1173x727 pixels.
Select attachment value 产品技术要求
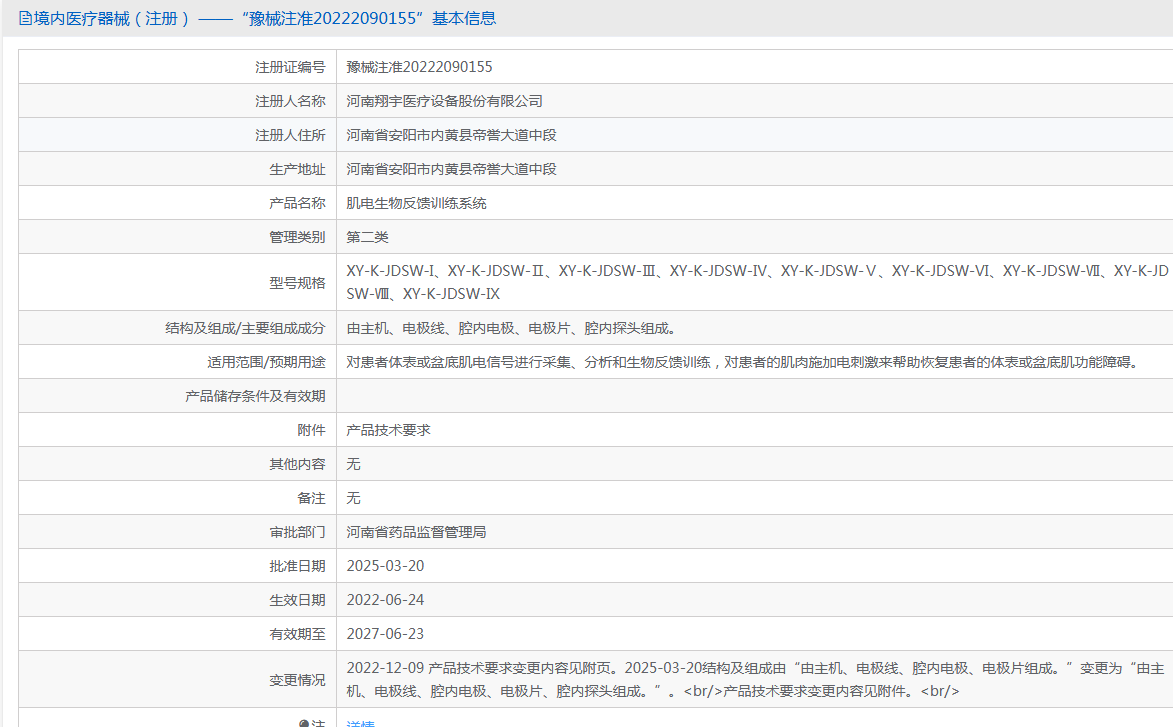tap(388, 430)
